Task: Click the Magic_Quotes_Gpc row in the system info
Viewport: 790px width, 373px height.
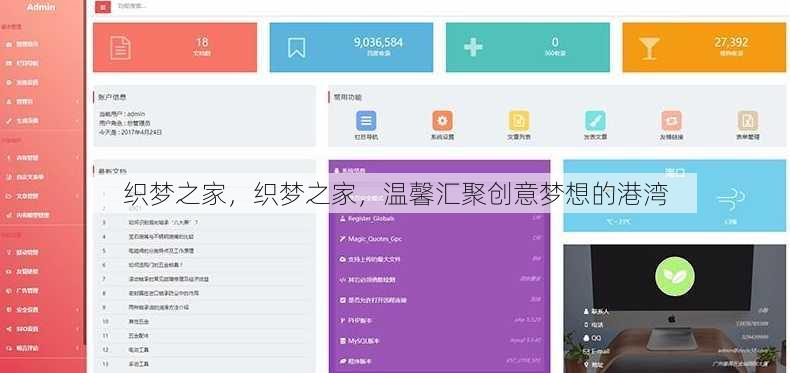Action: pyautogui.click(x=439, y=238)
